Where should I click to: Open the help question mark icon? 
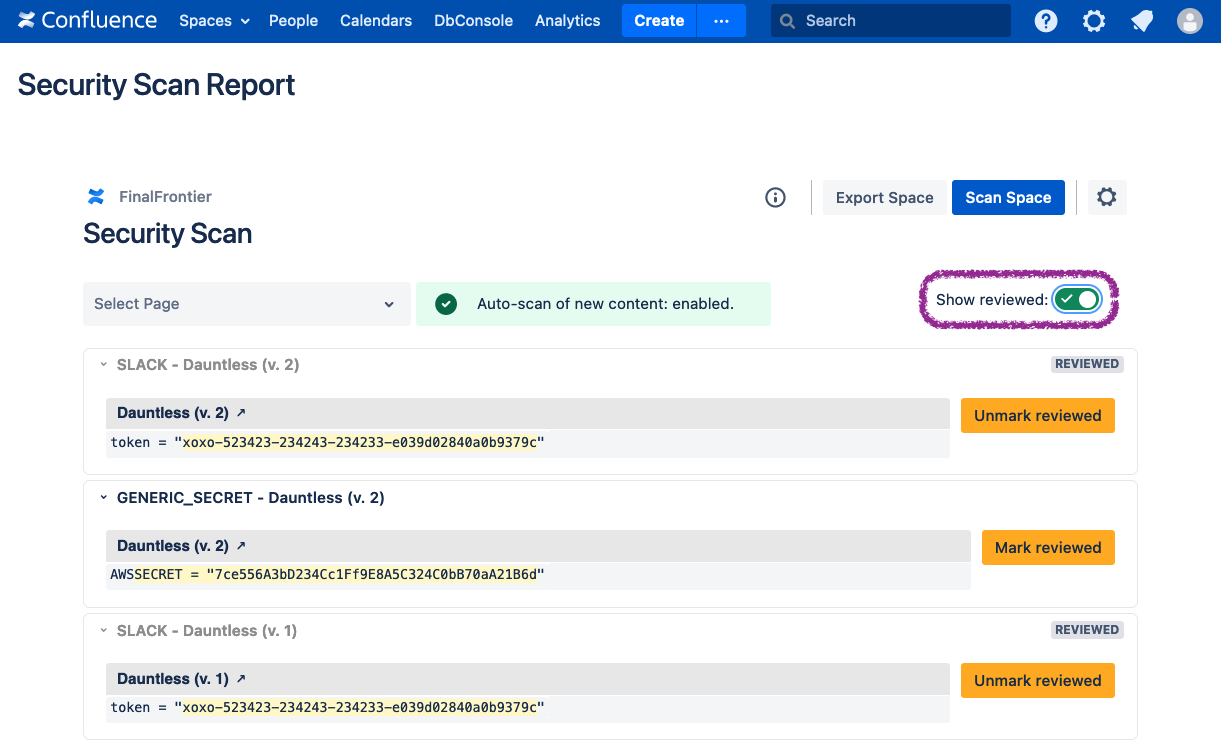[1046, 21]
